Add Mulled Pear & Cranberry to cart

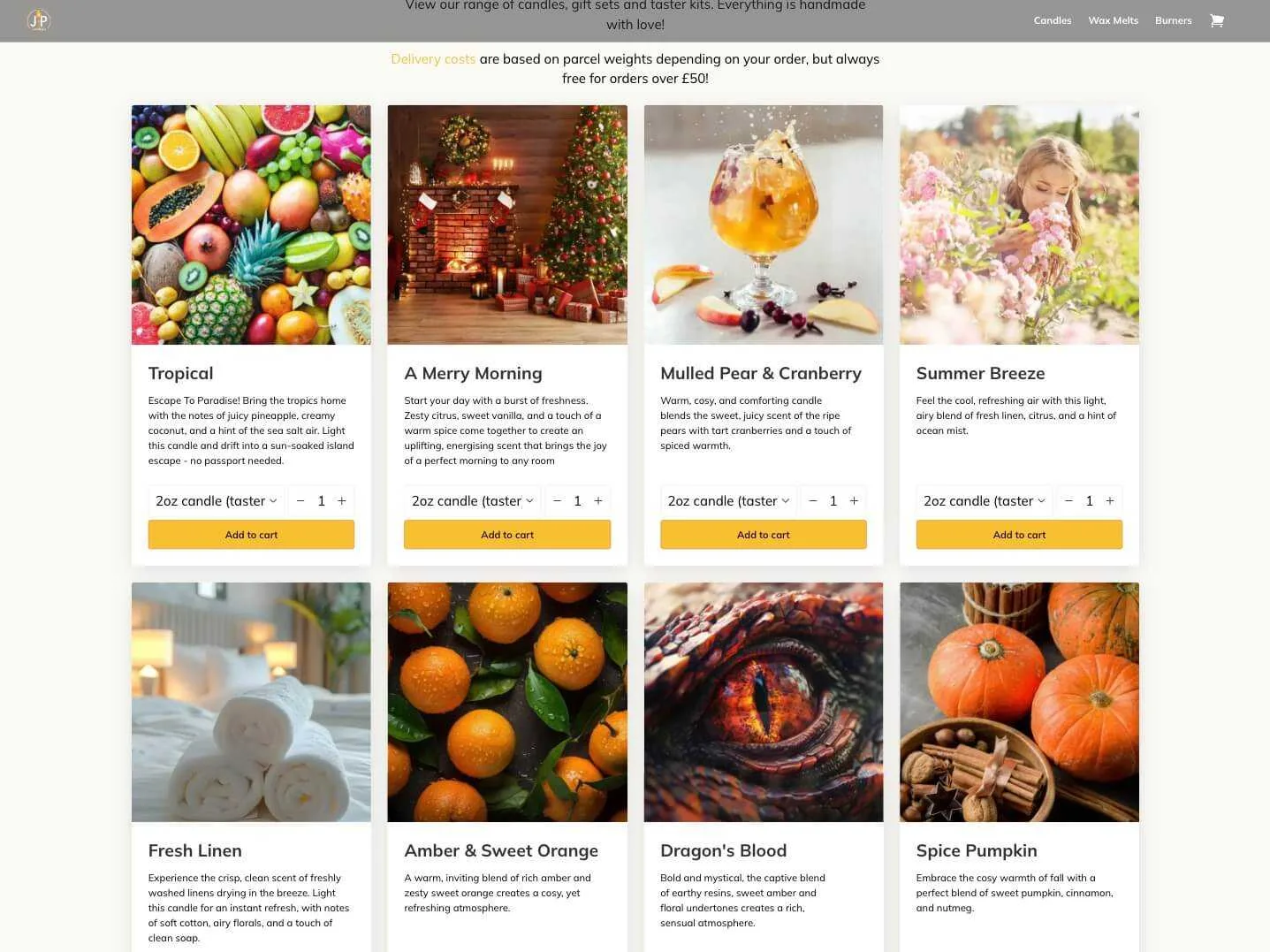pos(764,535)
